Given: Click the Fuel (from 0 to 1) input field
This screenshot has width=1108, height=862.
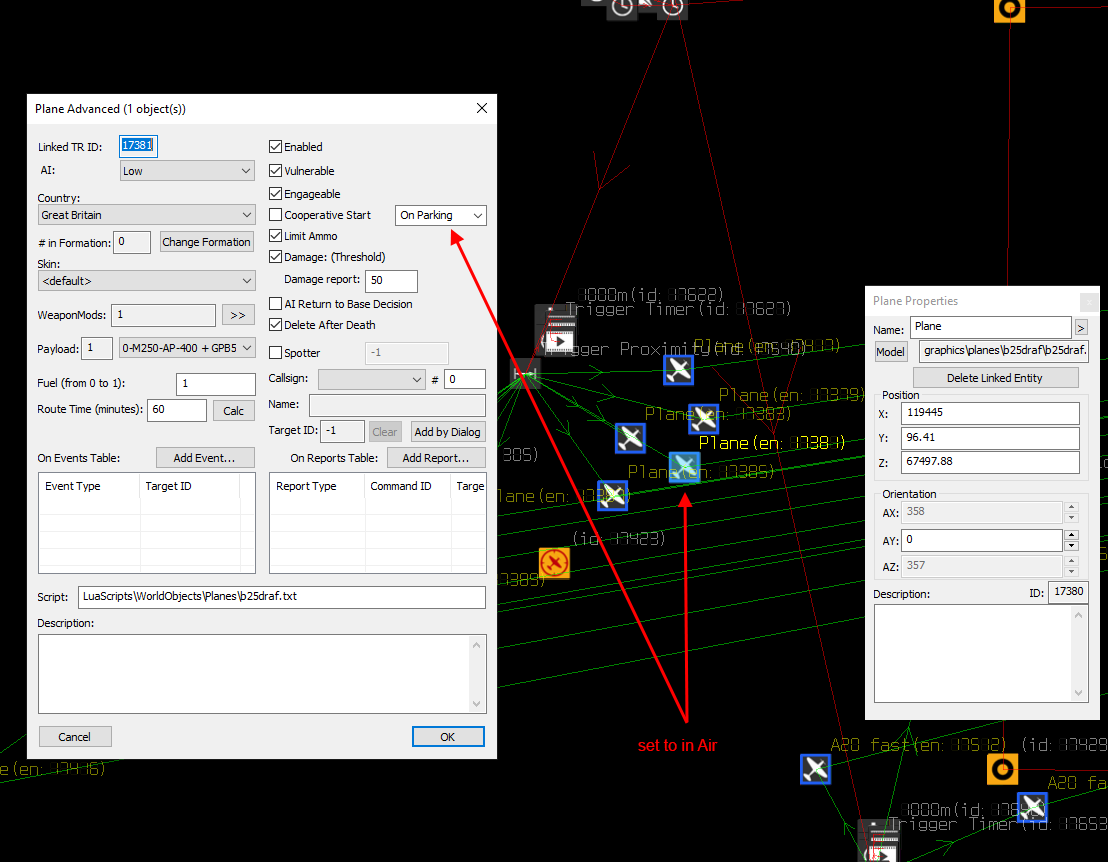Looking at the screenshot, I should [216, 384].
